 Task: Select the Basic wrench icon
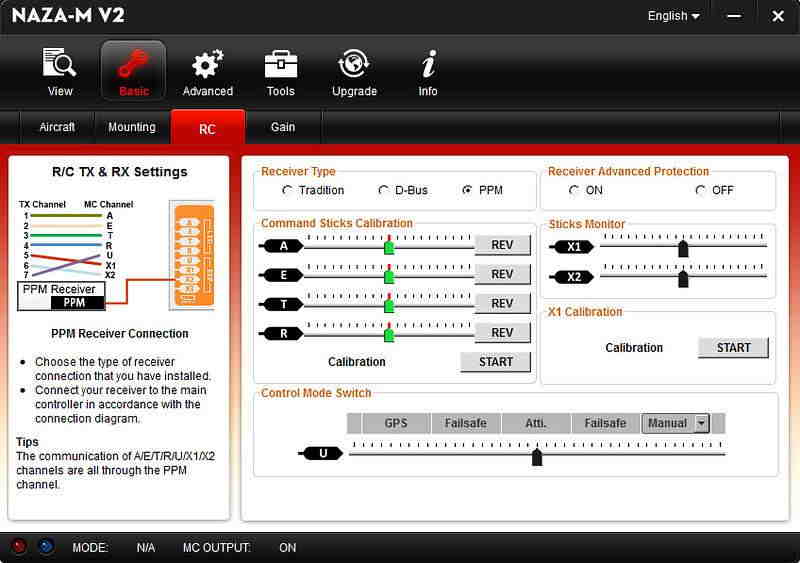[x=133, y=63]
